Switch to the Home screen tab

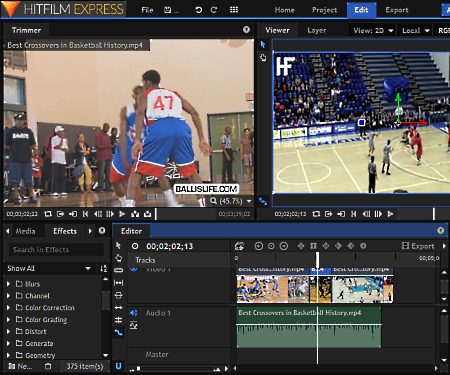pyautogui.click(x=284, y=10)
